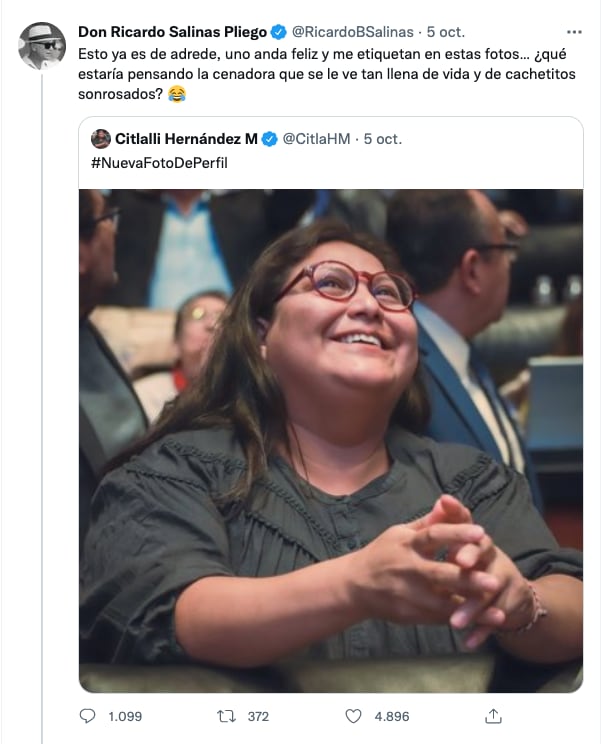Click the share upload icon
The width and height of the screenshot is (601, 744).
[493, 716]
